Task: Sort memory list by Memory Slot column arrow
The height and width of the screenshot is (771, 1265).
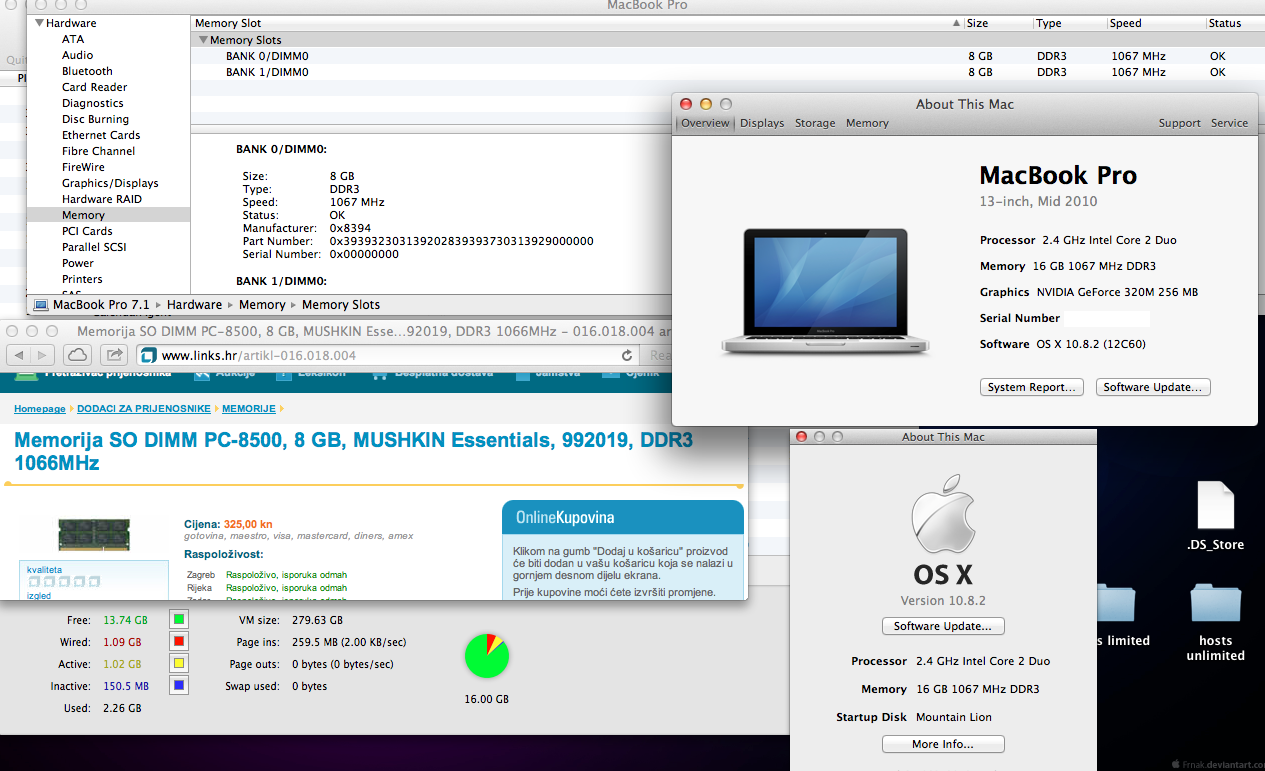Action: click(x=957, y=23)
